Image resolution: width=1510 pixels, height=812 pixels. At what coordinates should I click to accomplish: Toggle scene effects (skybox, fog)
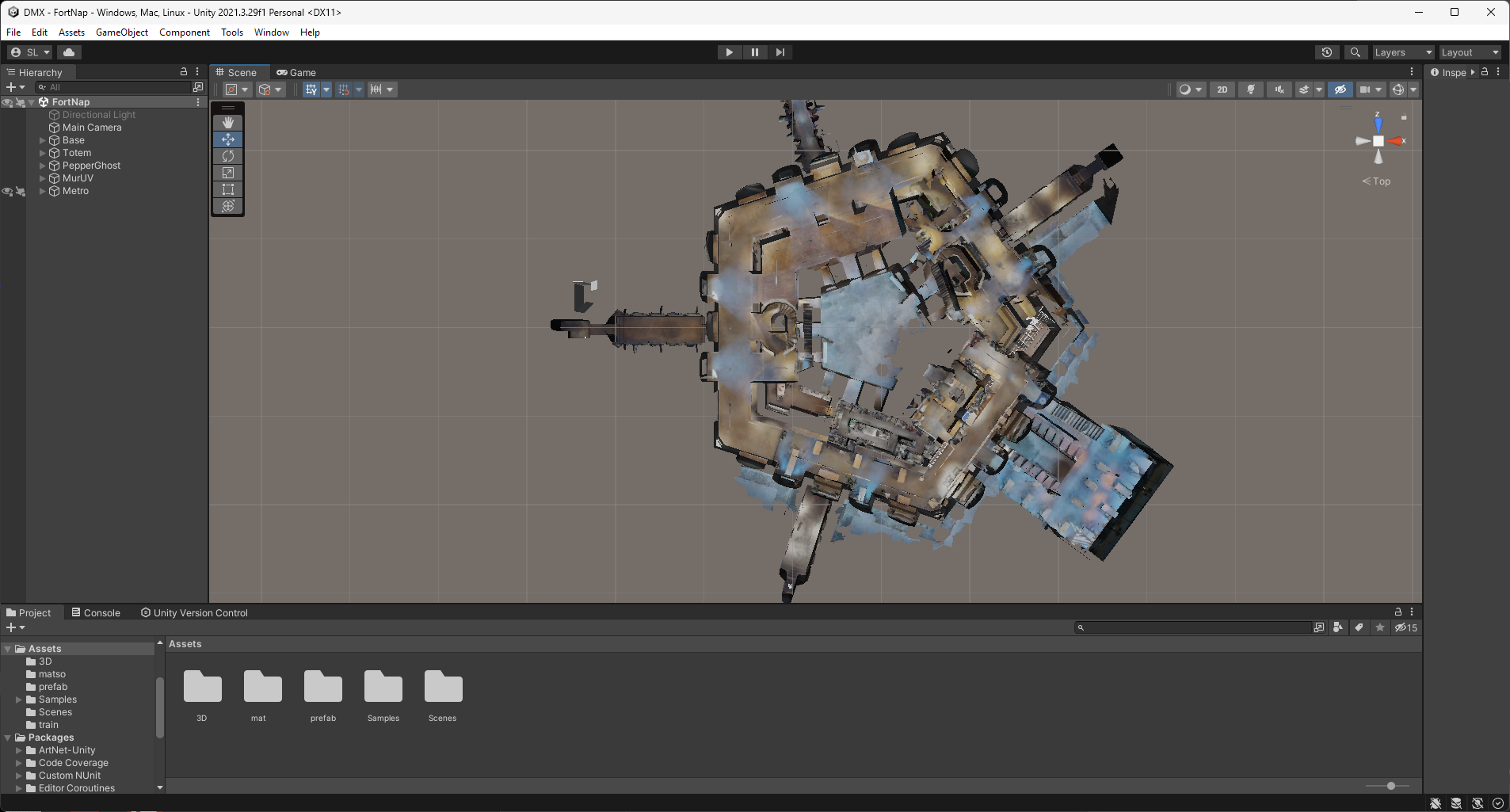pyautogui.click(x=1304, y=90)
